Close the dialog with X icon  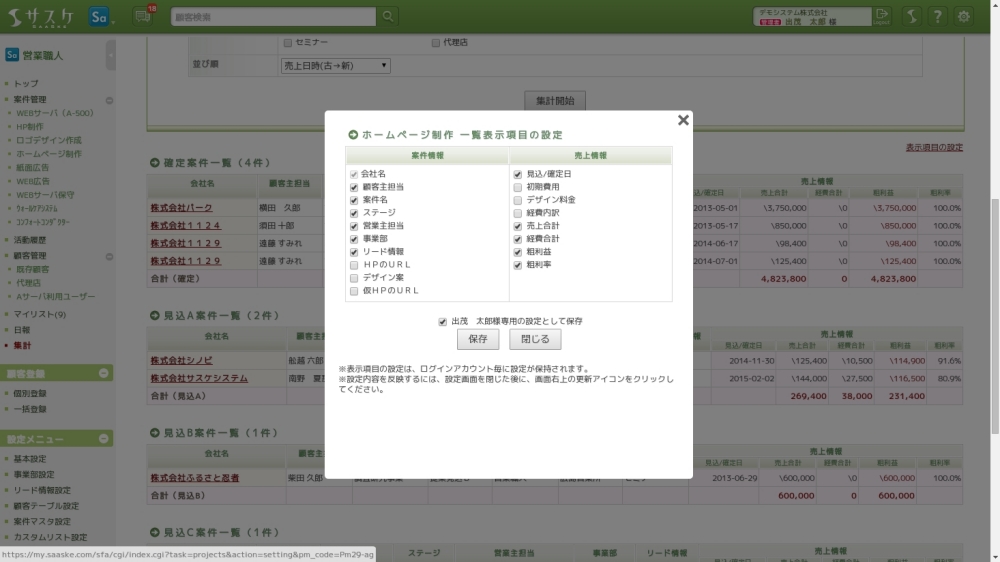(x=683, y=120)
